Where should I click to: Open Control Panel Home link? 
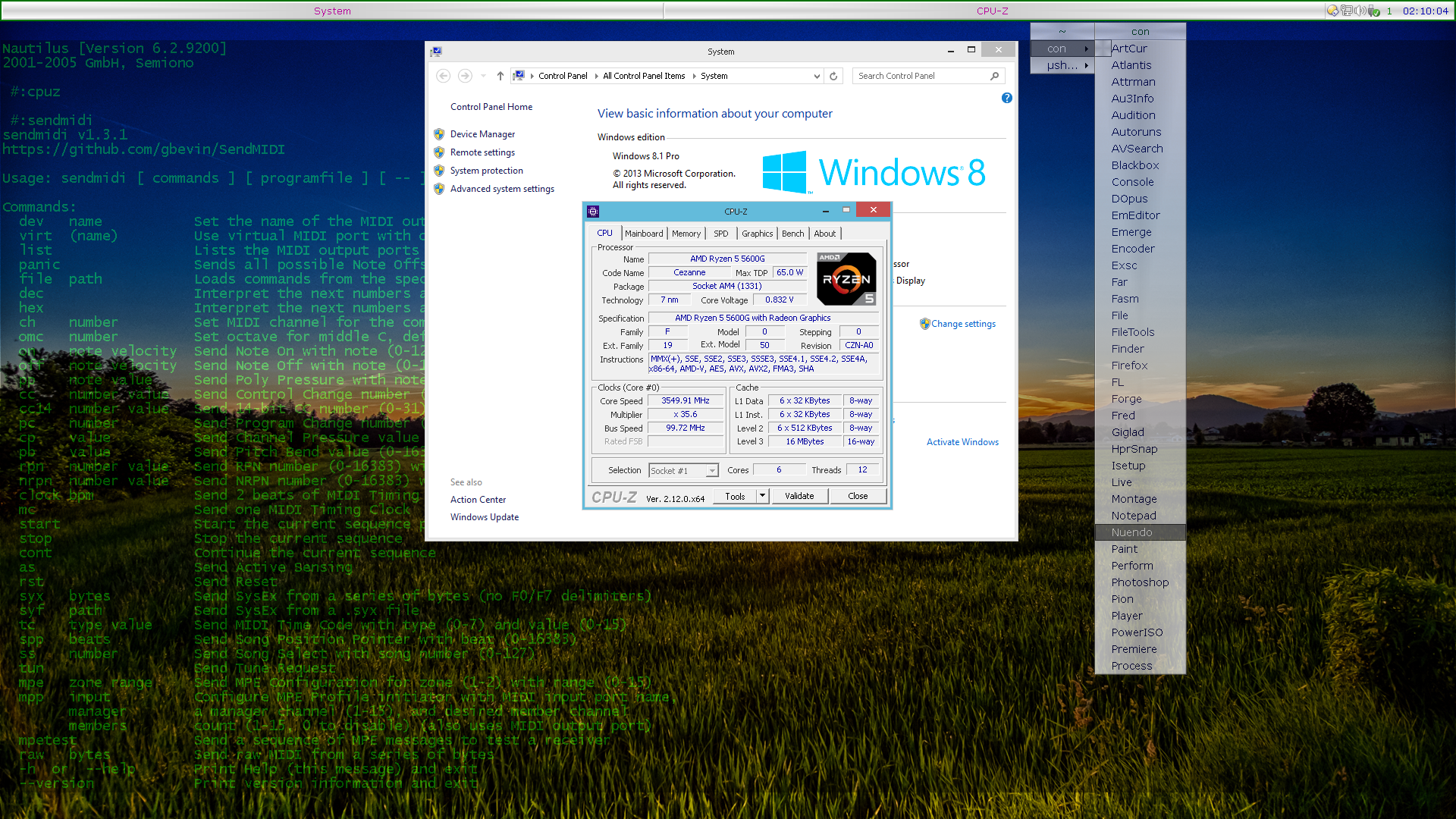(x=491, y=107)
